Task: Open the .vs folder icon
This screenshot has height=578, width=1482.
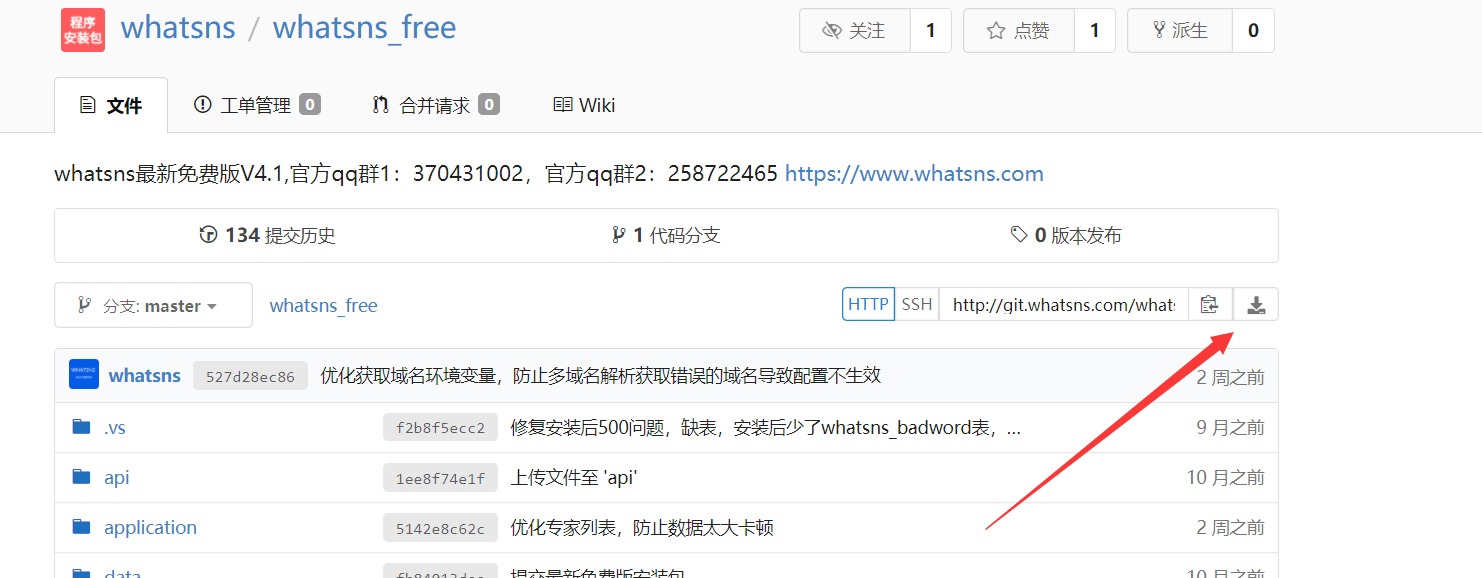Action: click(x=82, y=428)
